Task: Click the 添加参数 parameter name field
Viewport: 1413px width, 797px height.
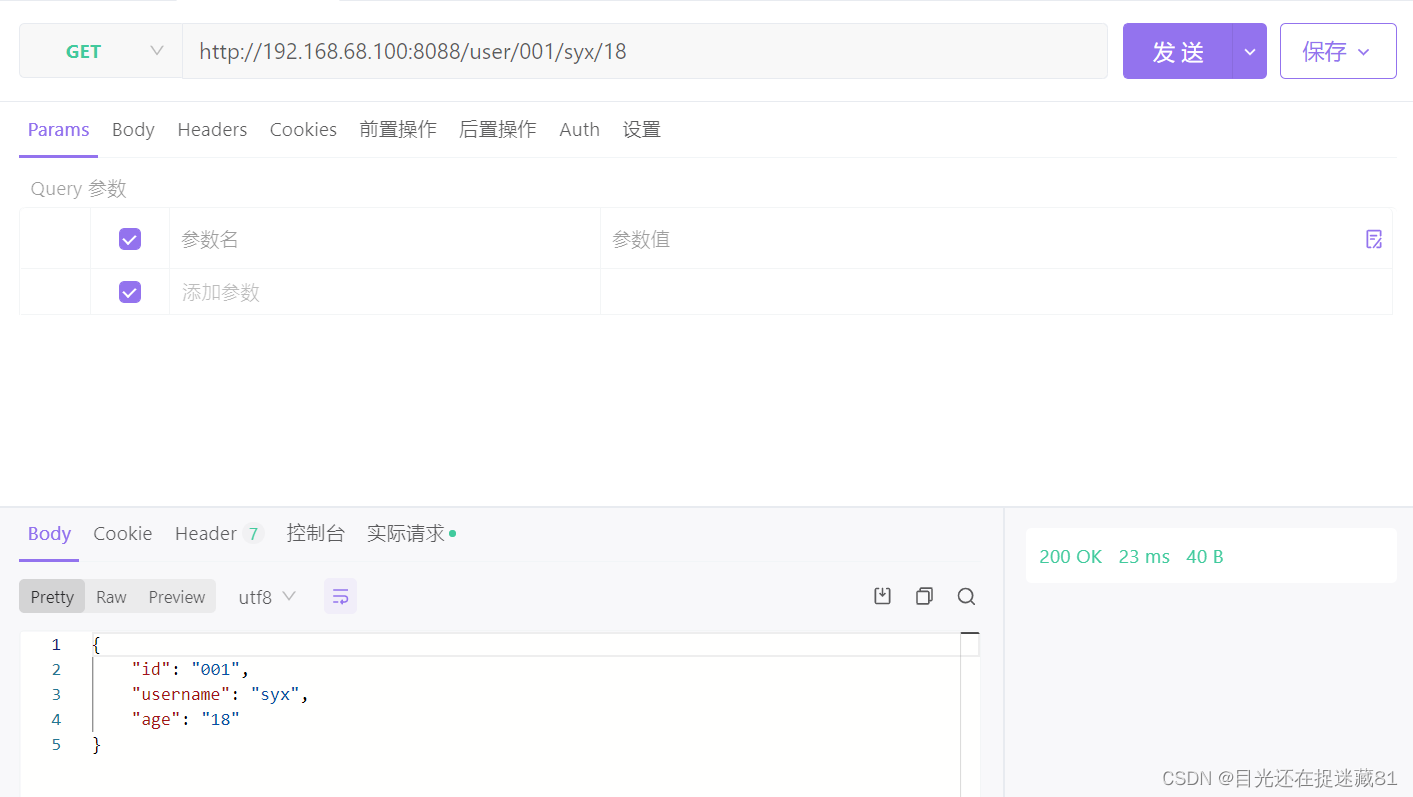Action: 385,292
